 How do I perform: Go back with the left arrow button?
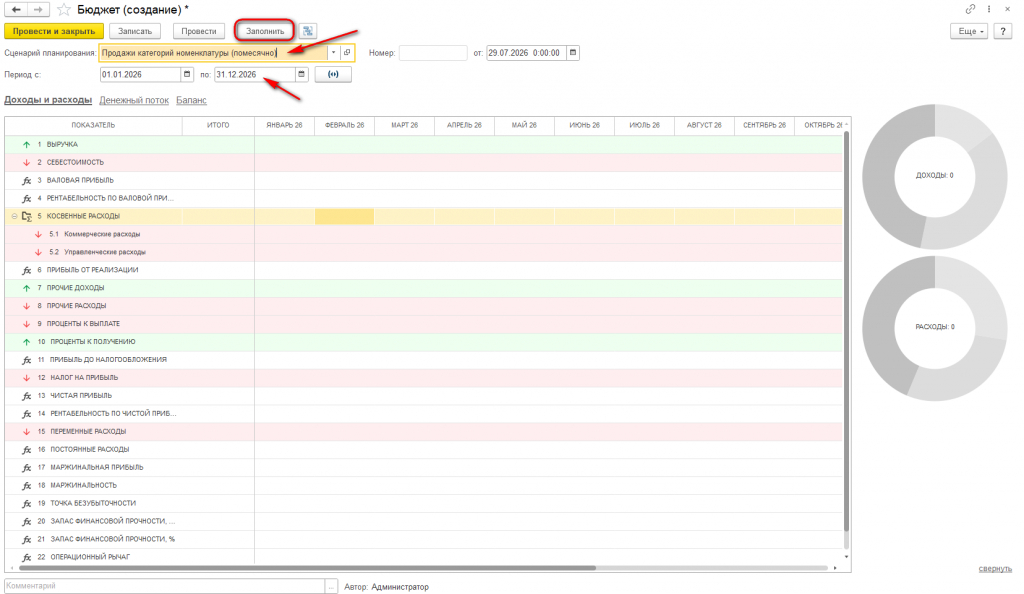pos(16,10)
